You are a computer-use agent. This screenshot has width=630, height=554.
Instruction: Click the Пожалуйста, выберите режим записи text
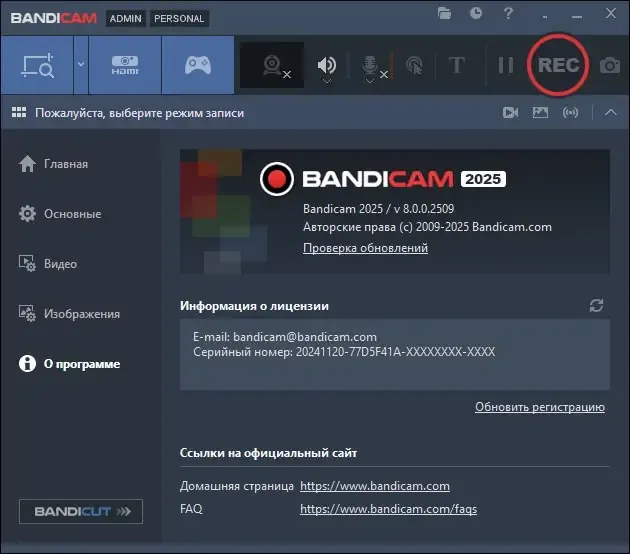(x=139, y=113)
